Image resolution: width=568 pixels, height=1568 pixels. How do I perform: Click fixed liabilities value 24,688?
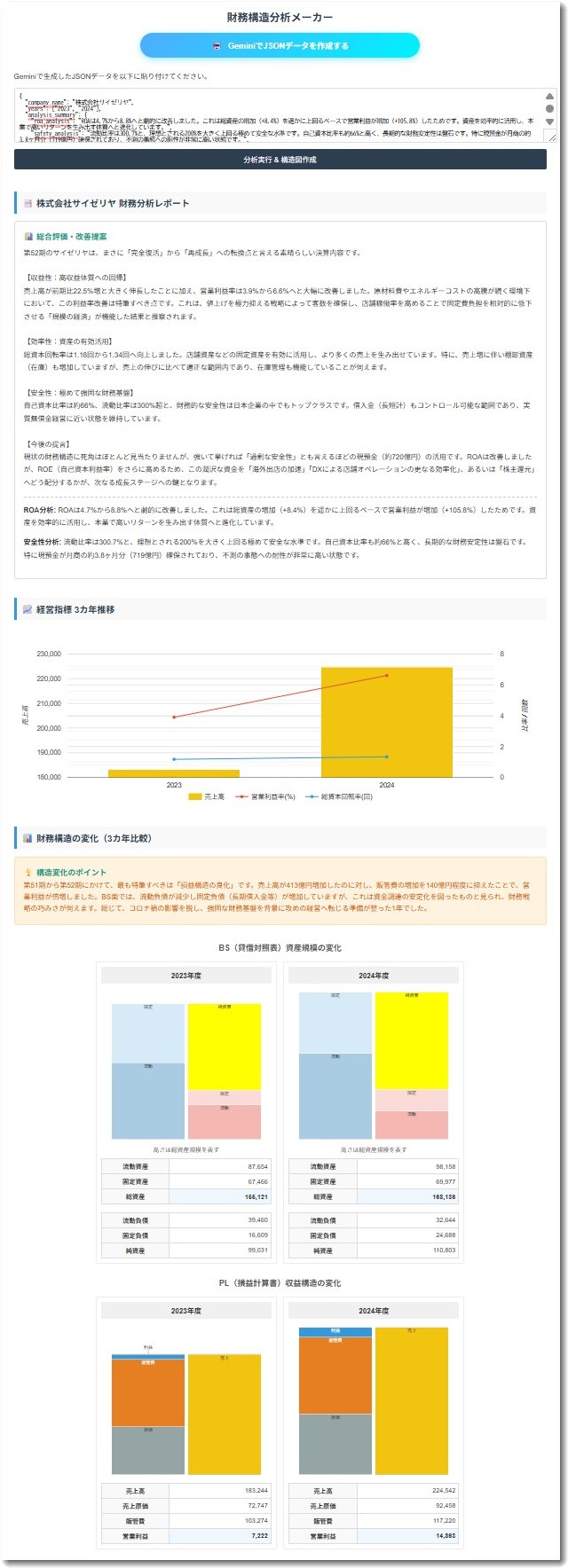point(445,1235)
